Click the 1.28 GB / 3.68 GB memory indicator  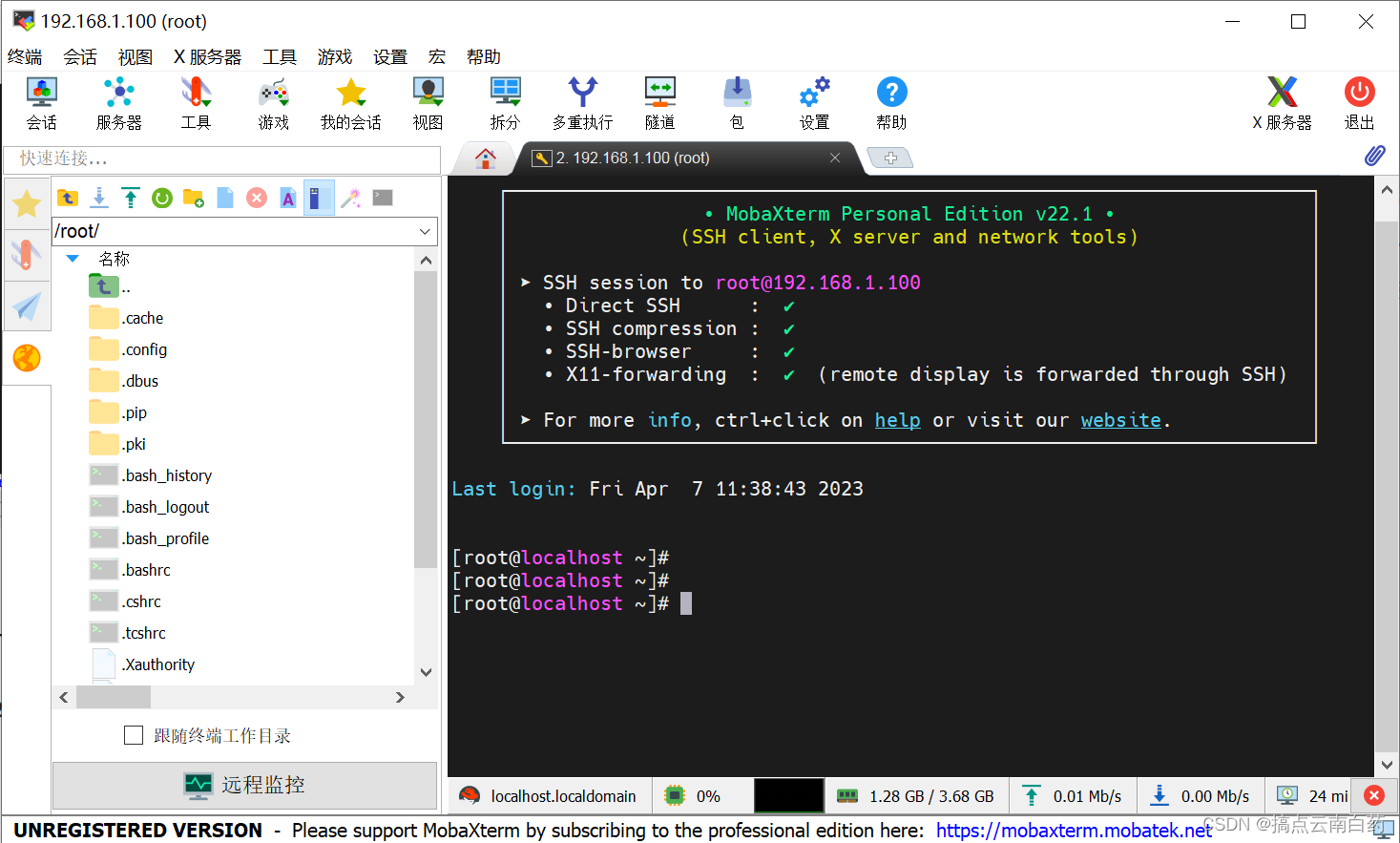pos(917,796)
